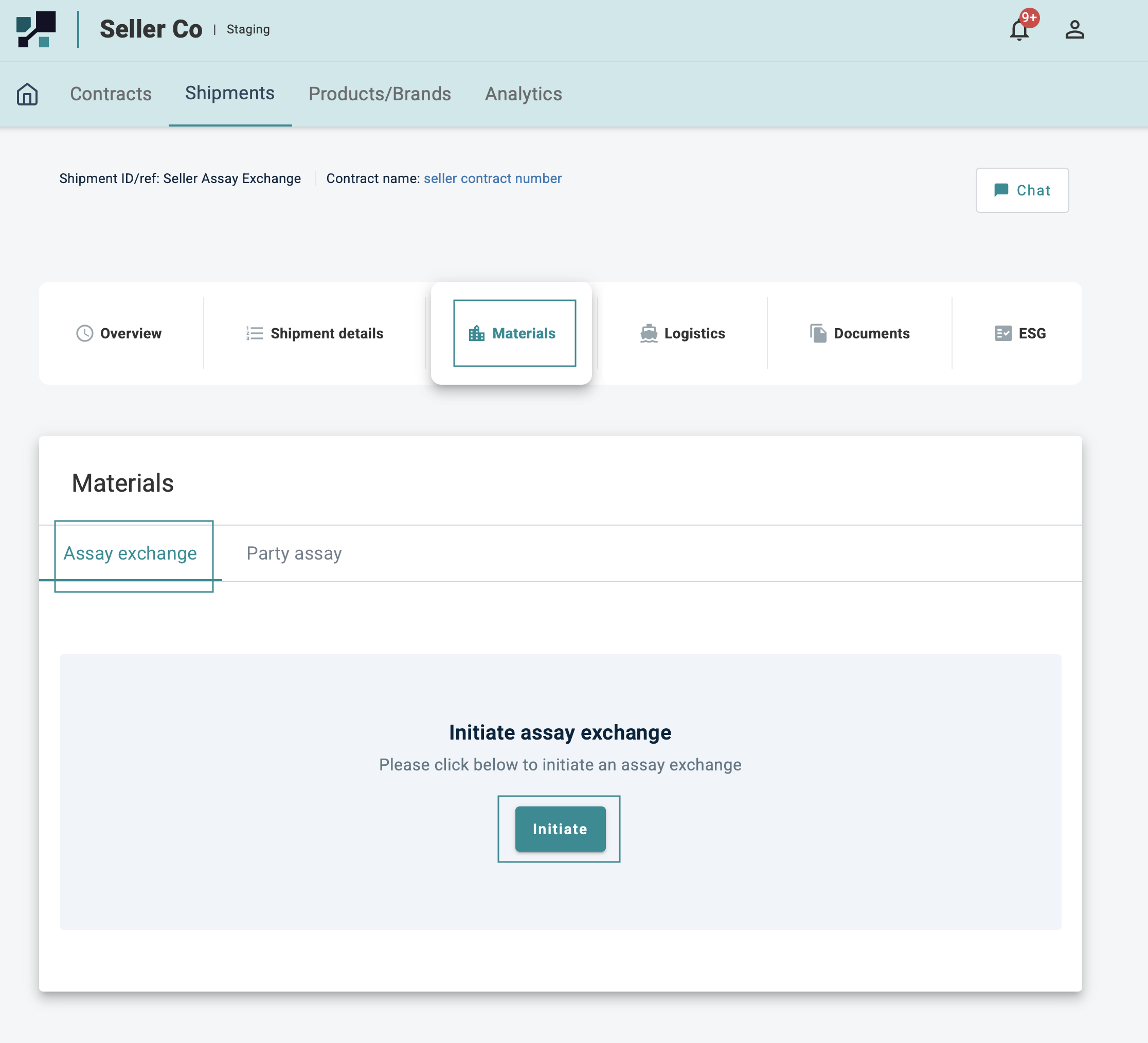
Task: Click the chat bubble icon
Action: 1000,190
